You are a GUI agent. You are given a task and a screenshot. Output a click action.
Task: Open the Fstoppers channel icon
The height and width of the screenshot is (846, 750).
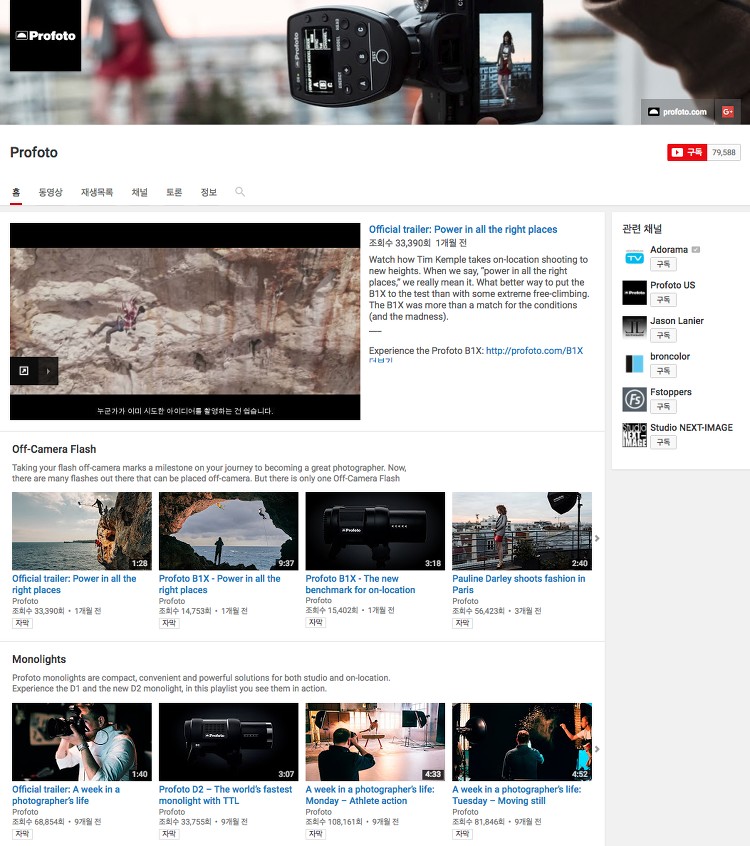click(634, 400)
